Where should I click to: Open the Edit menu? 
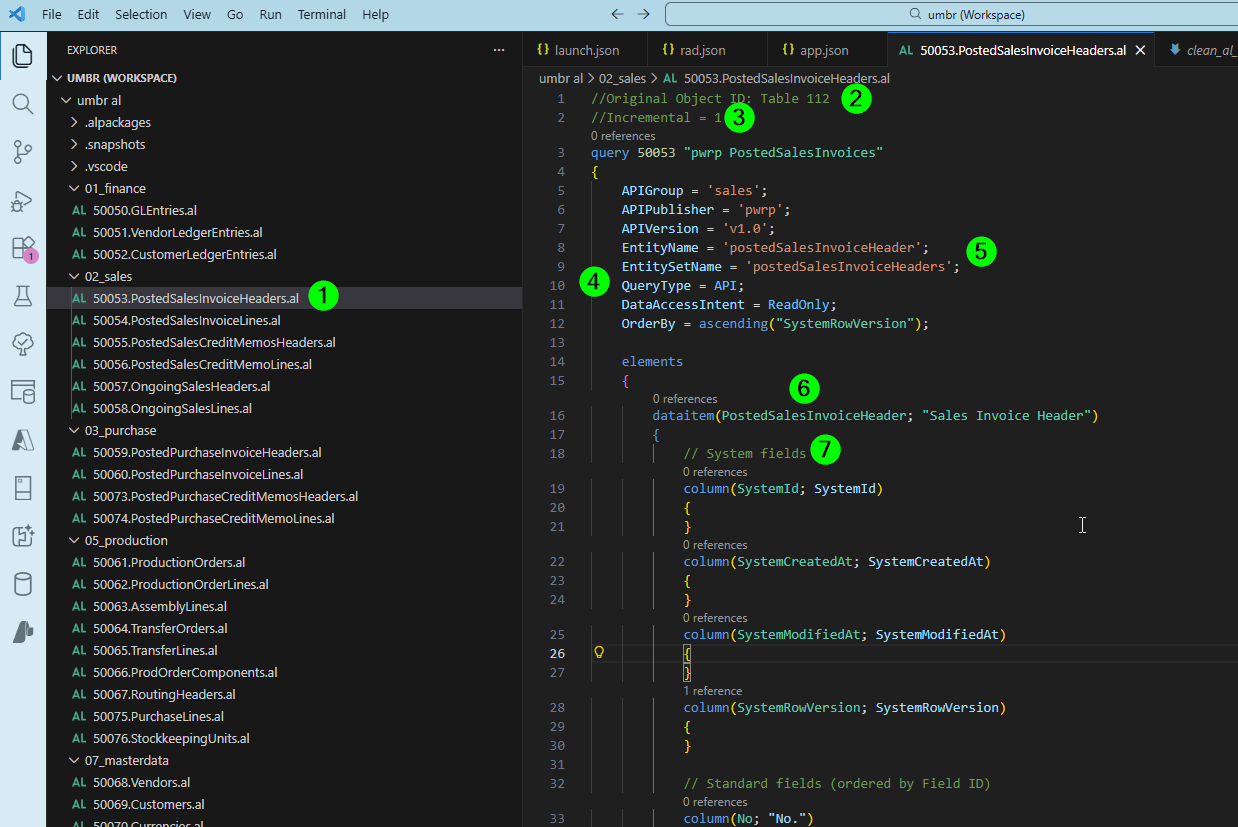point(88,14)
